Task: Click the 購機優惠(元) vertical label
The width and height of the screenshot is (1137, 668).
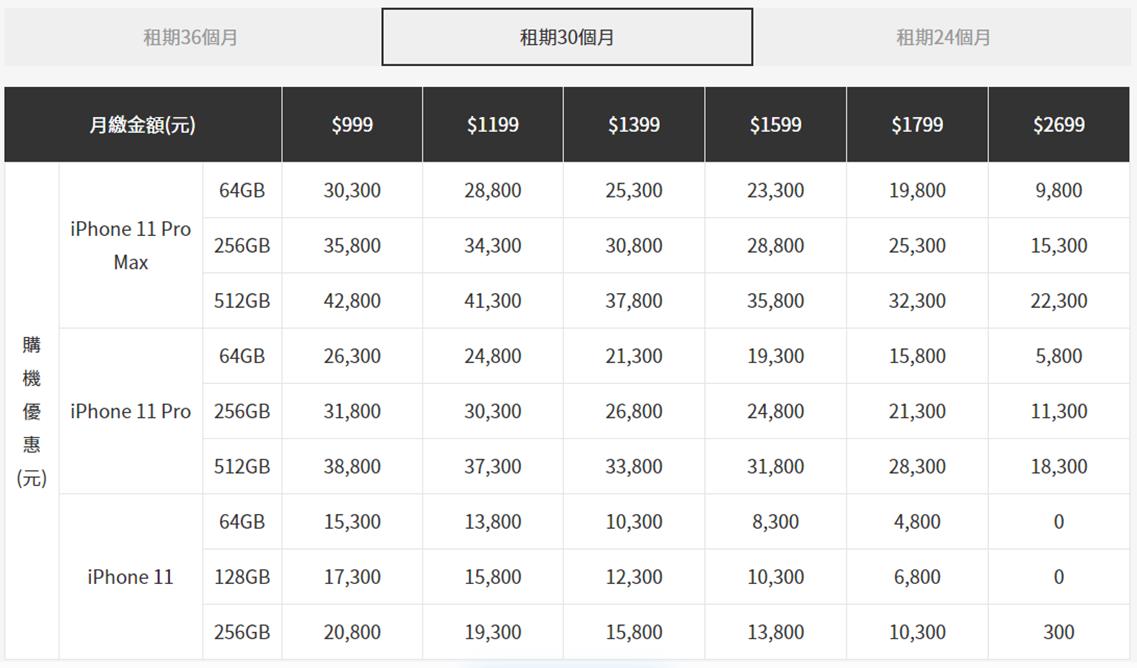Action: click(x=32, y=411)
